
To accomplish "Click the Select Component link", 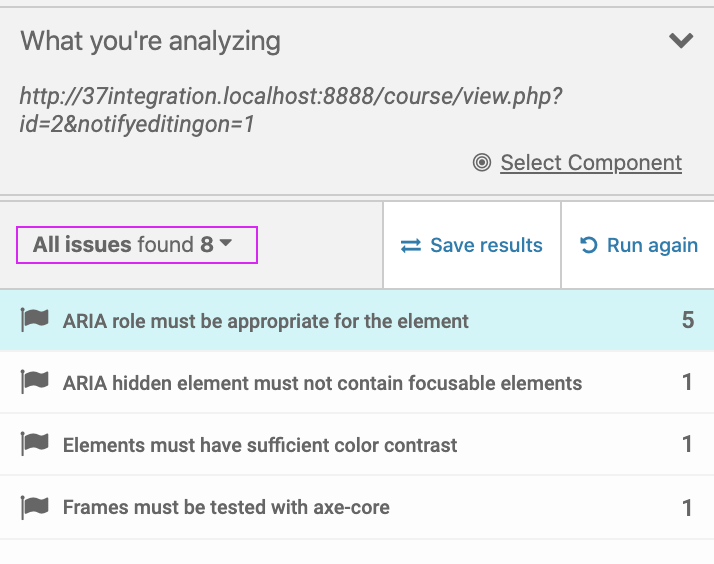I will (x=591, y=163).
